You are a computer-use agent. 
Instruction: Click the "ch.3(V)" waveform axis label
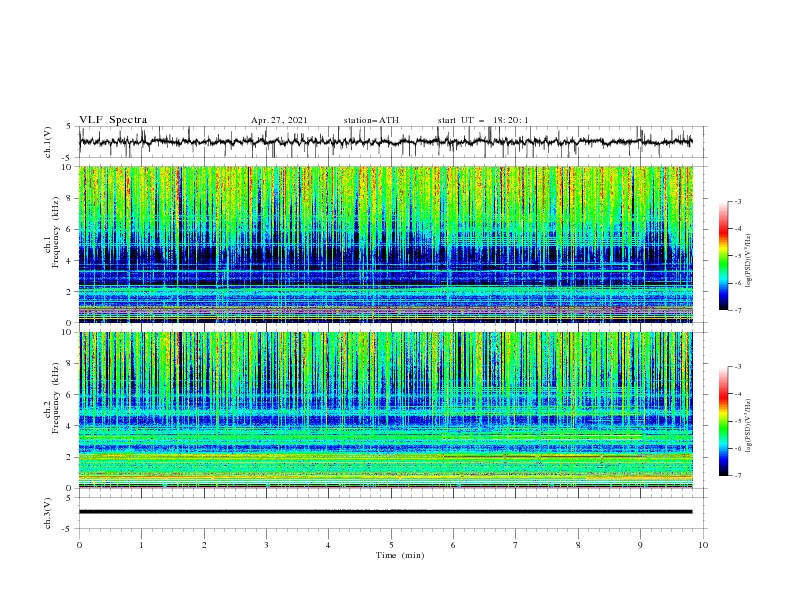pyautogui.click(x=48, y=513)
